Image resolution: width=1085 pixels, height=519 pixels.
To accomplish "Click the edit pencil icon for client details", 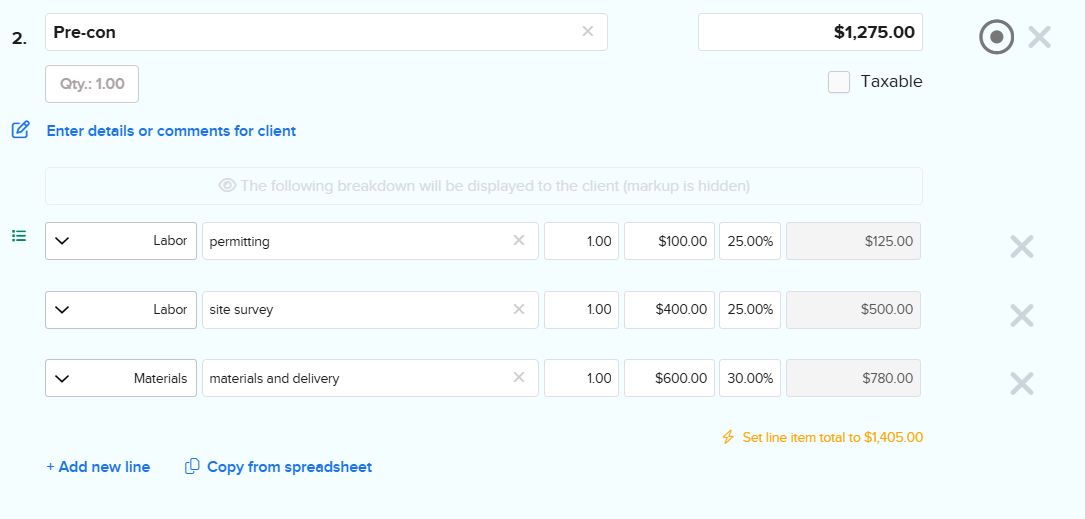I will point(20,130).
